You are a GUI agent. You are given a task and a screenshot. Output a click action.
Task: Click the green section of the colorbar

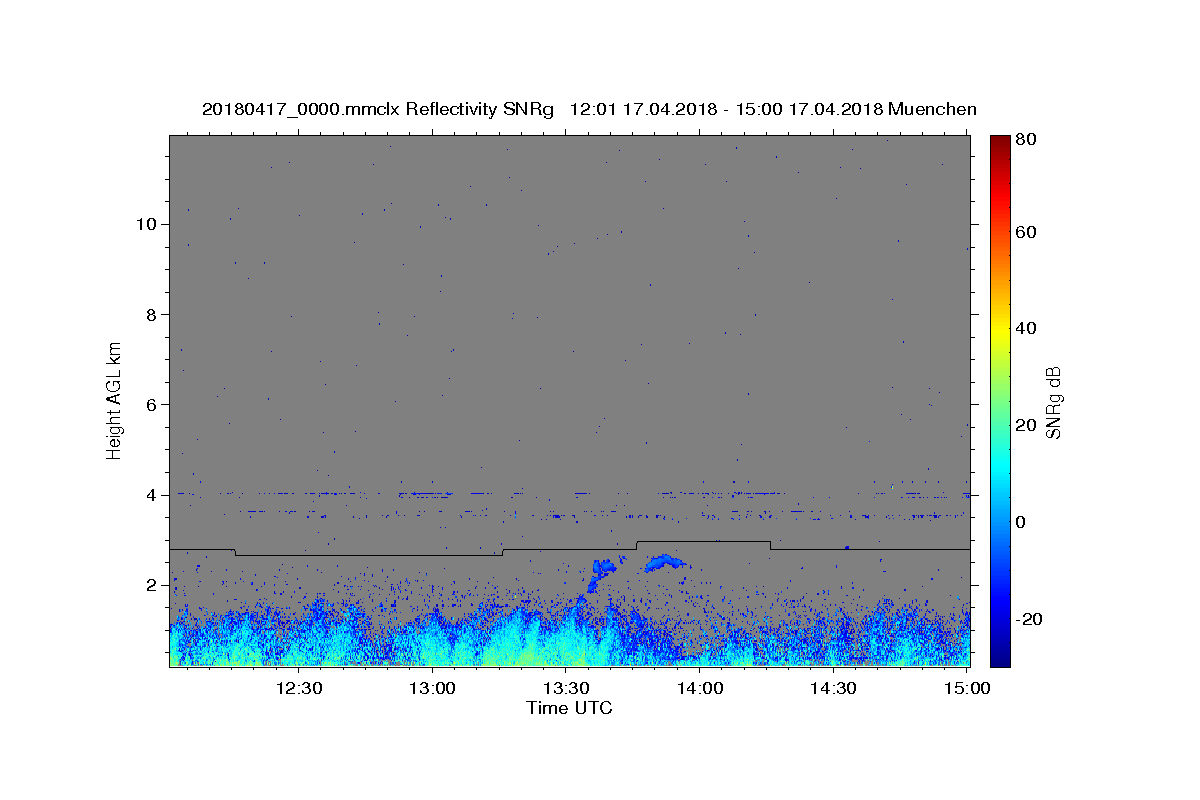click(x=999, y=400)
